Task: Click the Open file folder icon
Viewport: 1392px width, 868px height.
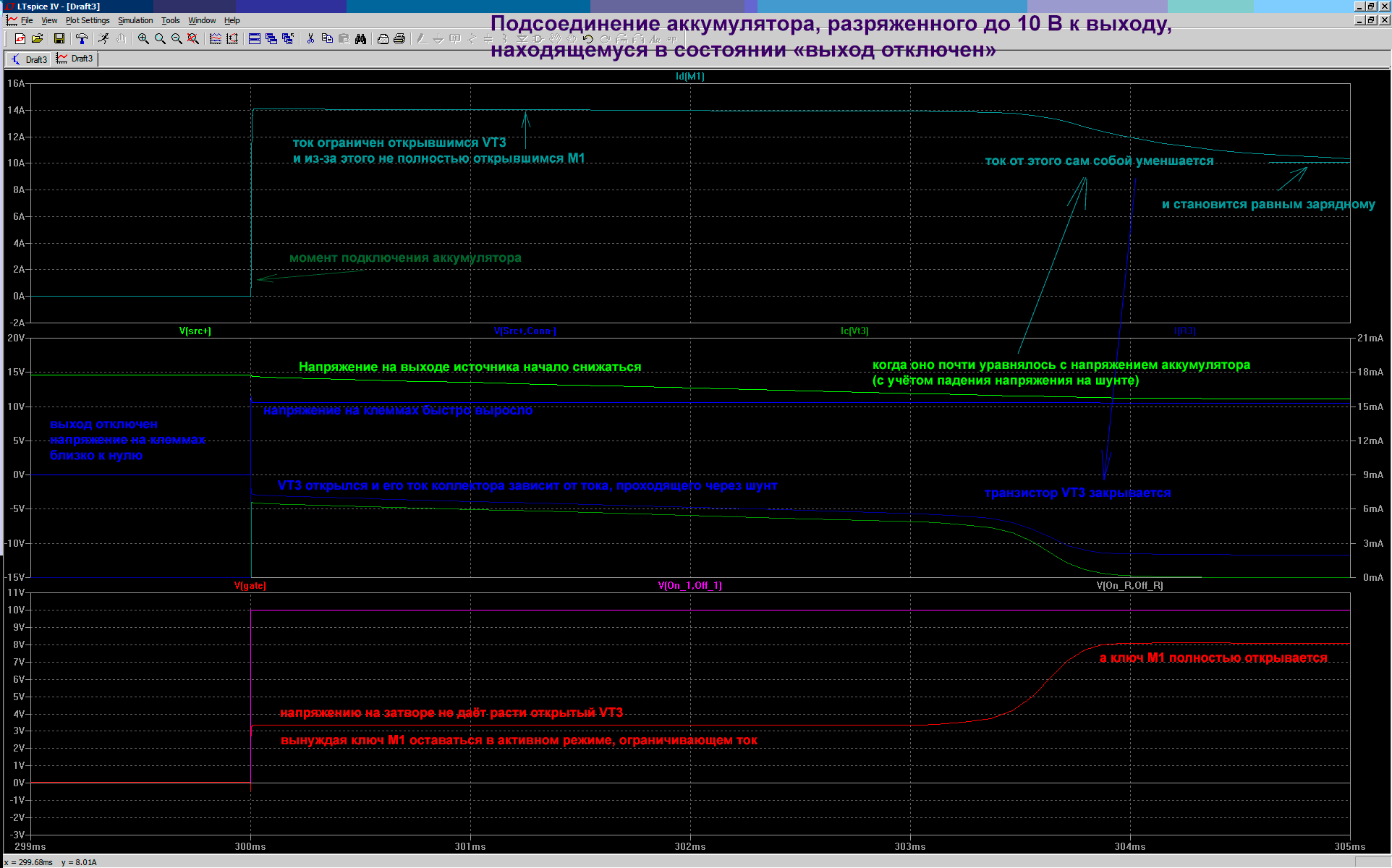Action: [38, 38]
